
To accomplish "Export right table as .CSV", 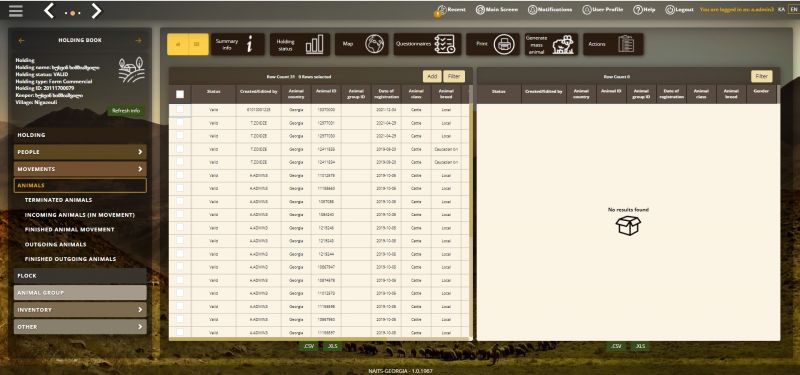I will [x=616, y=346].
